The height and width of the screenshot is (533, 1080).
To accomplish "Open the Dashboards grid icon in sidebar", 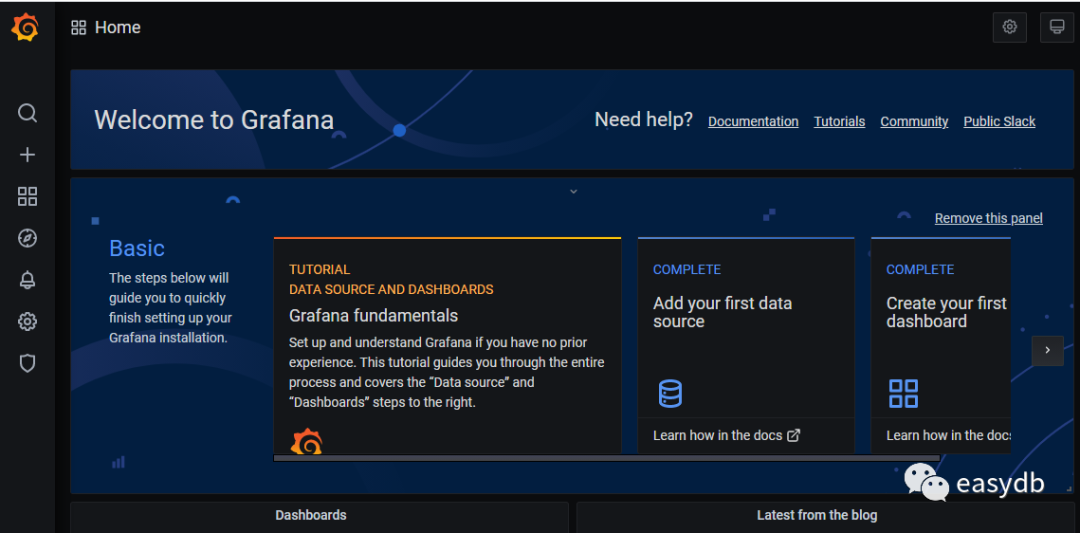I will click(27, 197).
